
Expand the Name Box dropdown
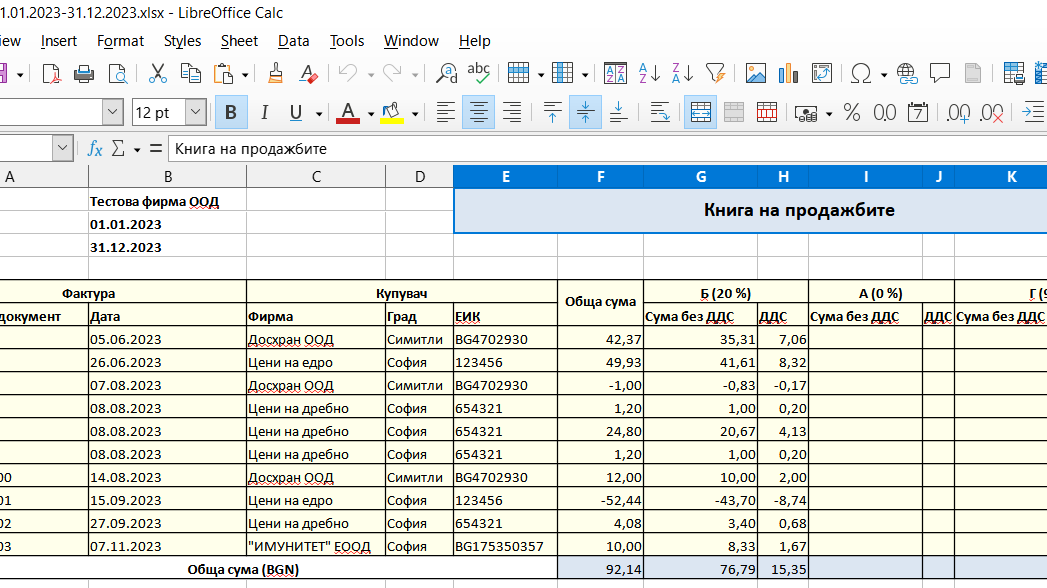pos(63,148)
